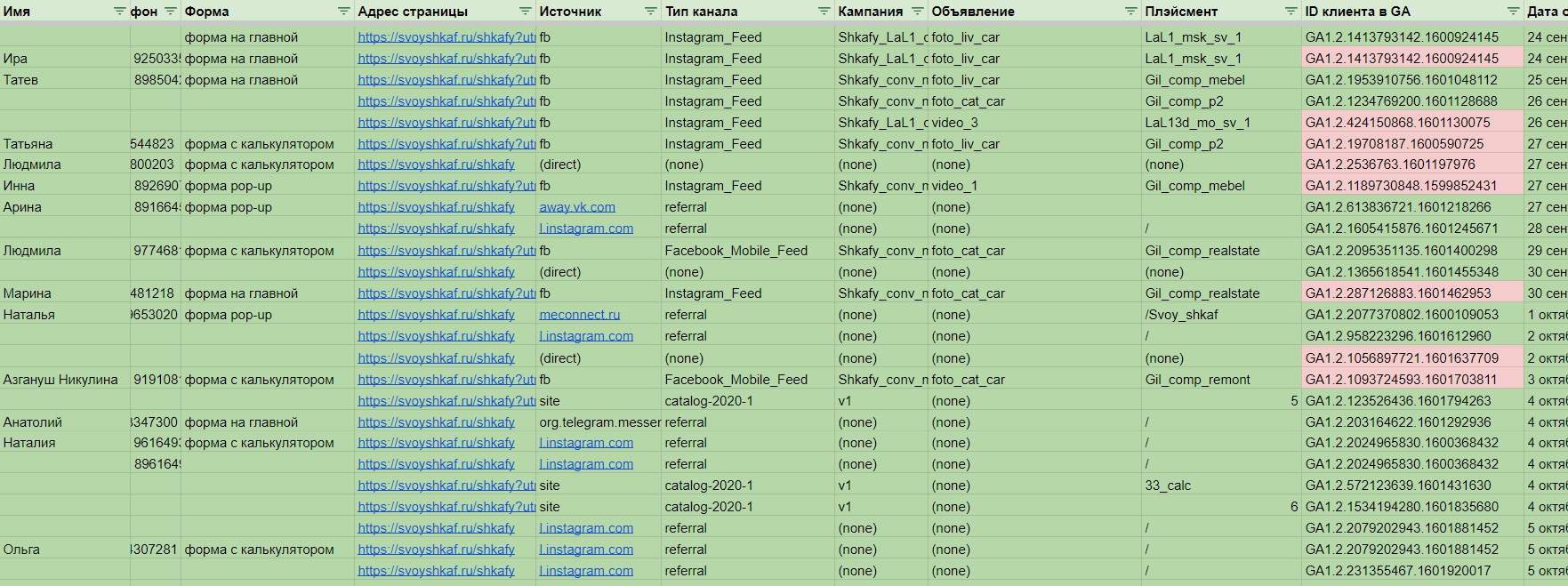Open filter for ID клиента в GA column
The height and width of the screenshot is (586, 1568).
click(1513, 12)
